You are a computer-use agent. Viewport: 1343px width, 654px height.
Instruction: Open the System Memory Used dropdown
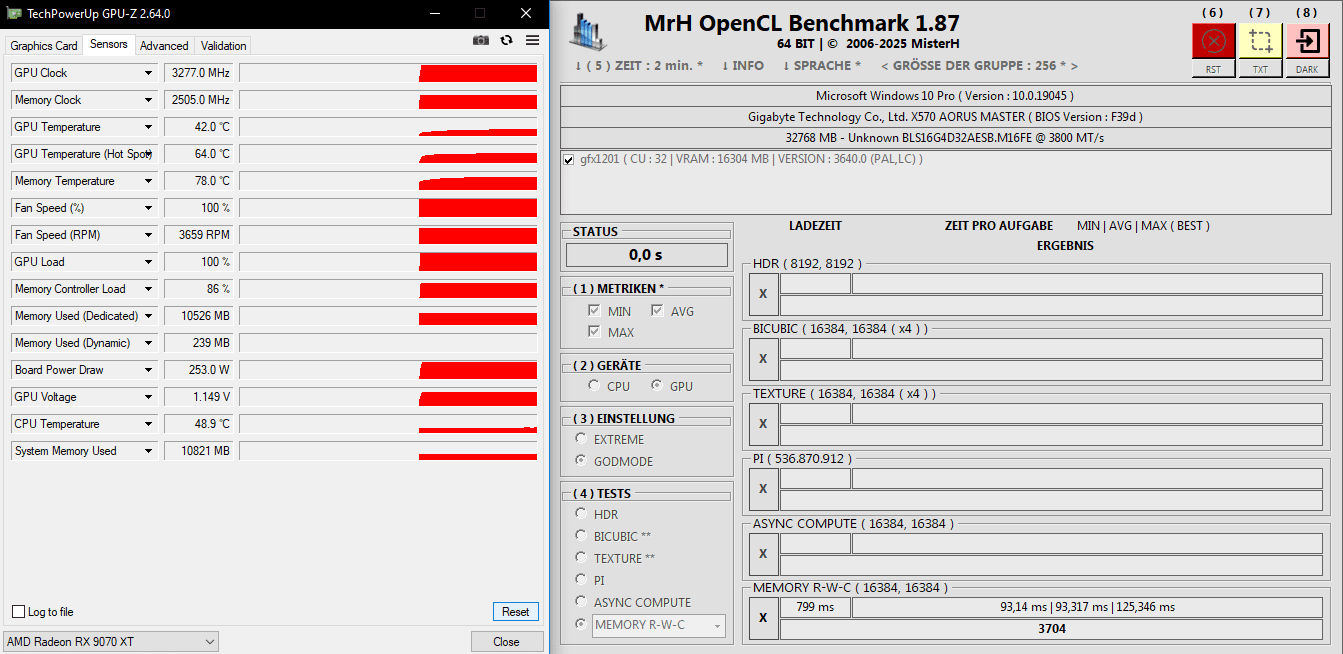pyautogui.click(x=149, y=451)
